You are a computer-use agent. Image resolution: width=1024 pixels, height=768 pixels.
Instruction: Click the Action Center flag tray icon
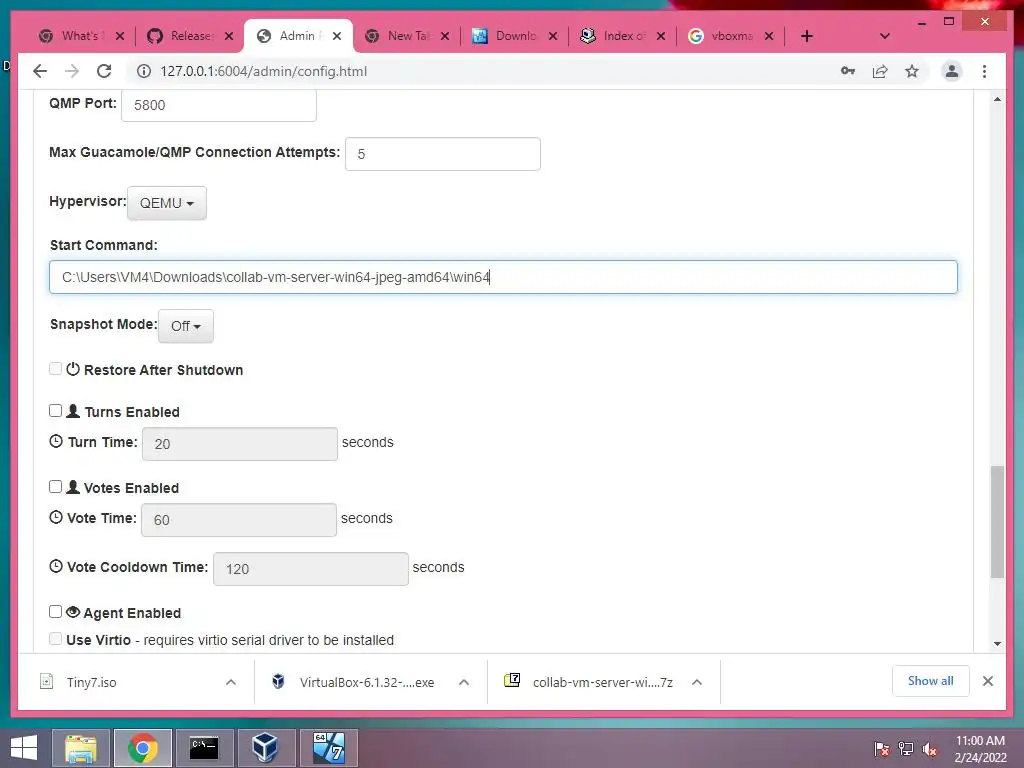pyautogui.click(x=882, y=749)
